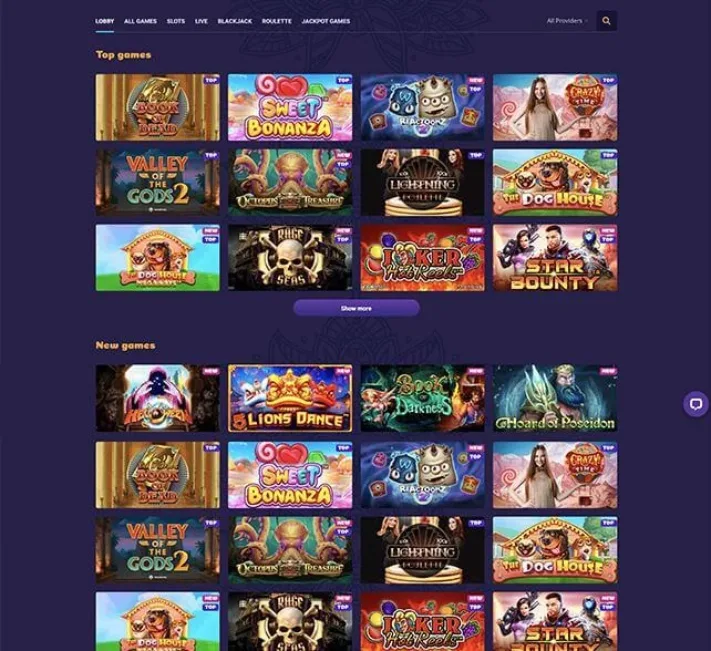Click the search magnifier icon
The image size is (711, 651).
tap(606, 21)
